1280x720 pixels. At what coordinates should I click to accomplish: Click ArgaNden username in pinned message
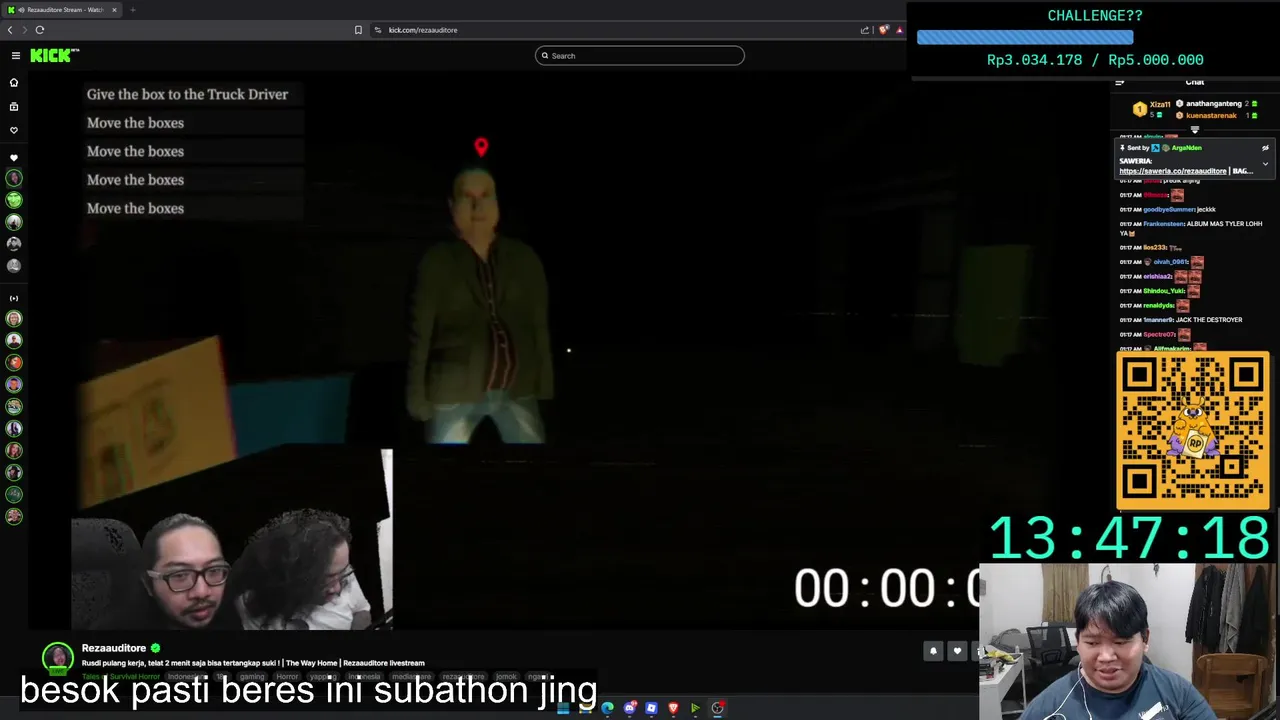(x=1186, y=148)
